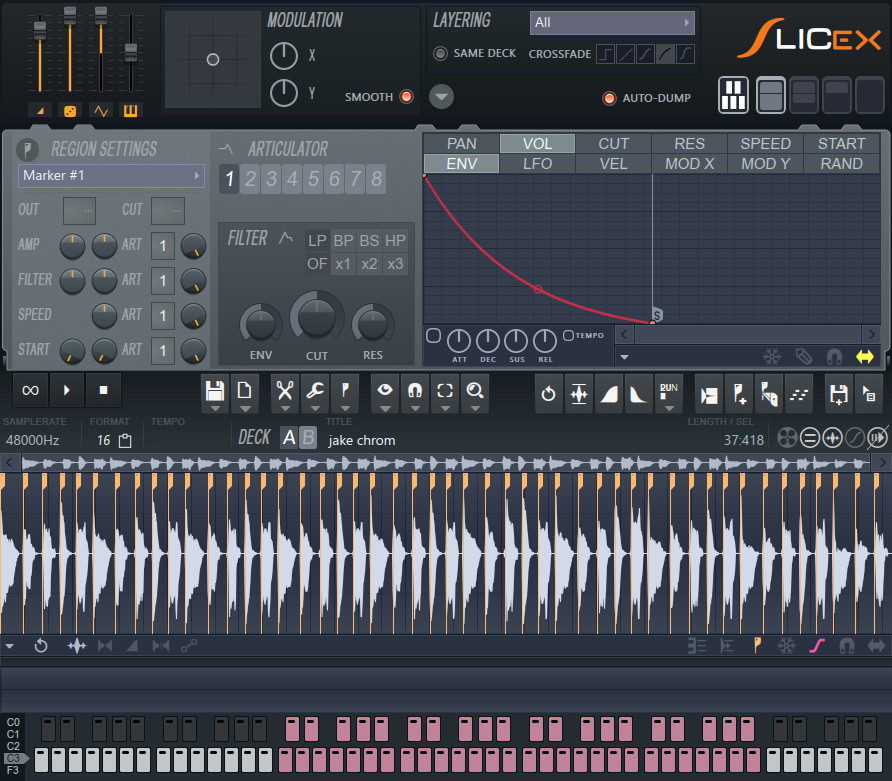Screen dimensions: 892x781
Task: Switch to the LFO tab
Action: [x=537, y=163]
